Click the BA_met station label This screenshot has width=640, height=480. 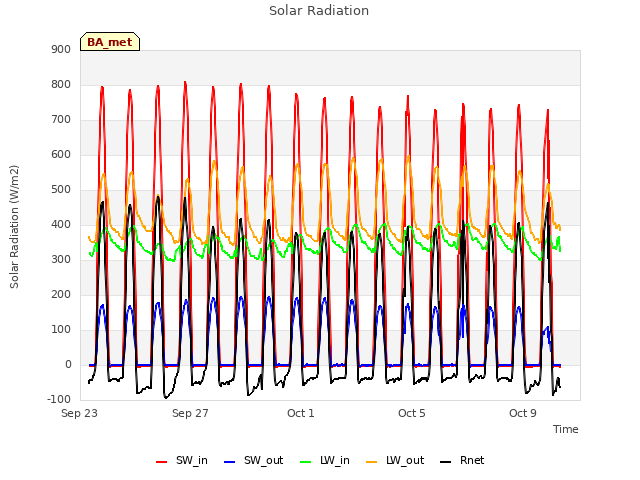coord(110,42)
